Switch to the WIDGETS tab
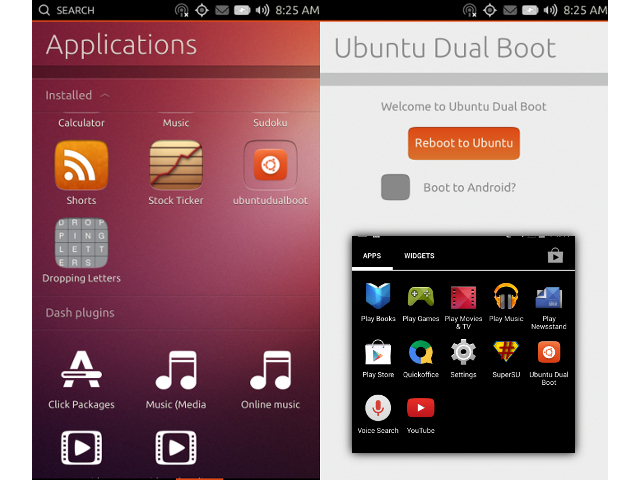This screenshot has width=640, height=480. (419, 256)
